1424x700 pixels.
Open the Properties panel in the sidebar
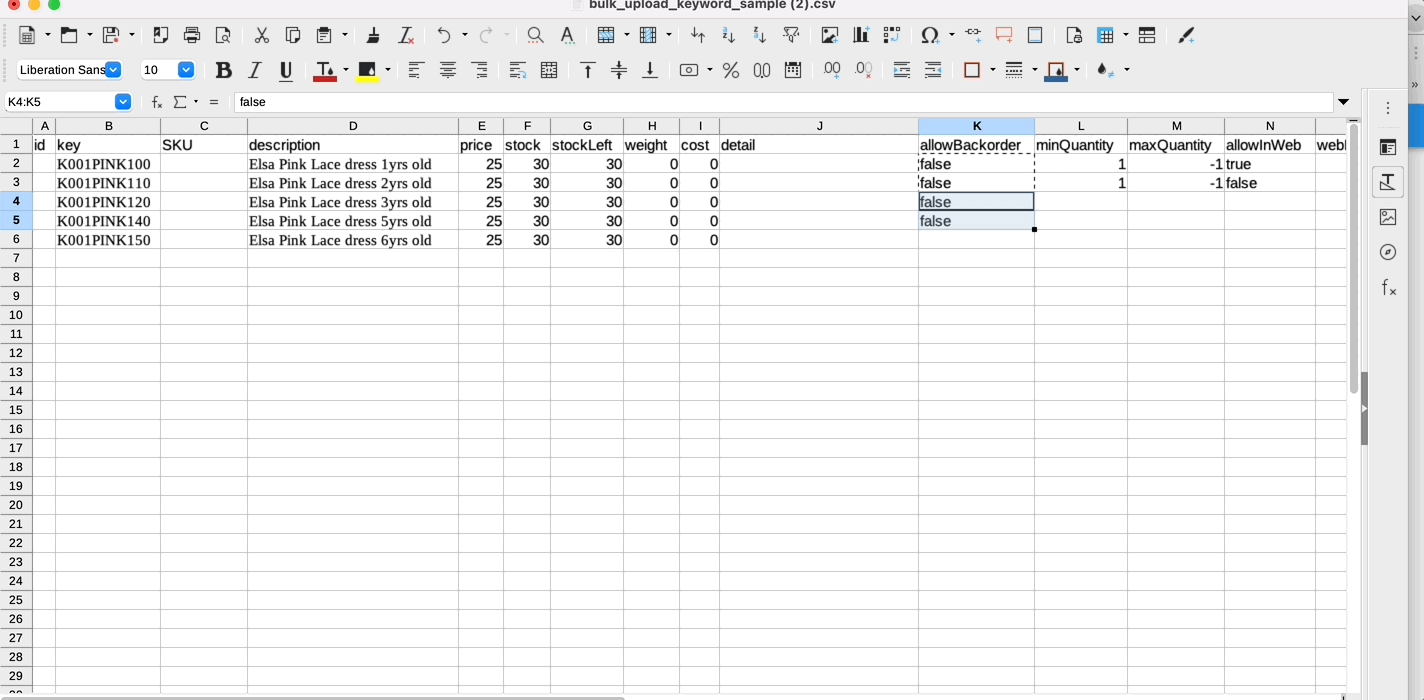click(x=1387, y=146)
